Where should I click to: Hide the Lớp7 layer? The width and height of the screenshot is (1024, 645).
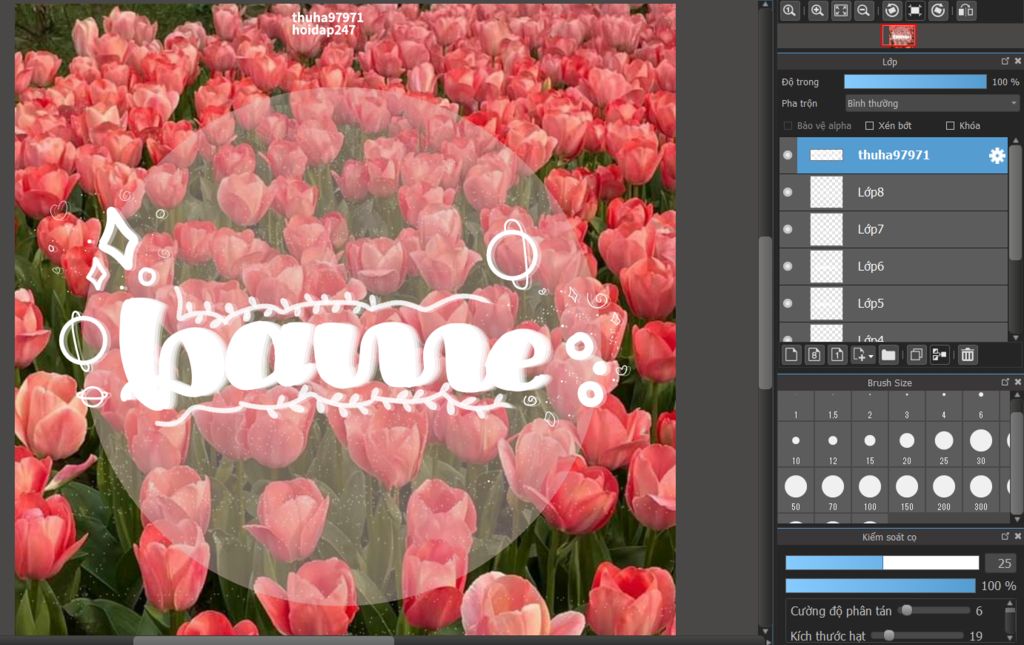pyautogui.click(x=788, y=229)
